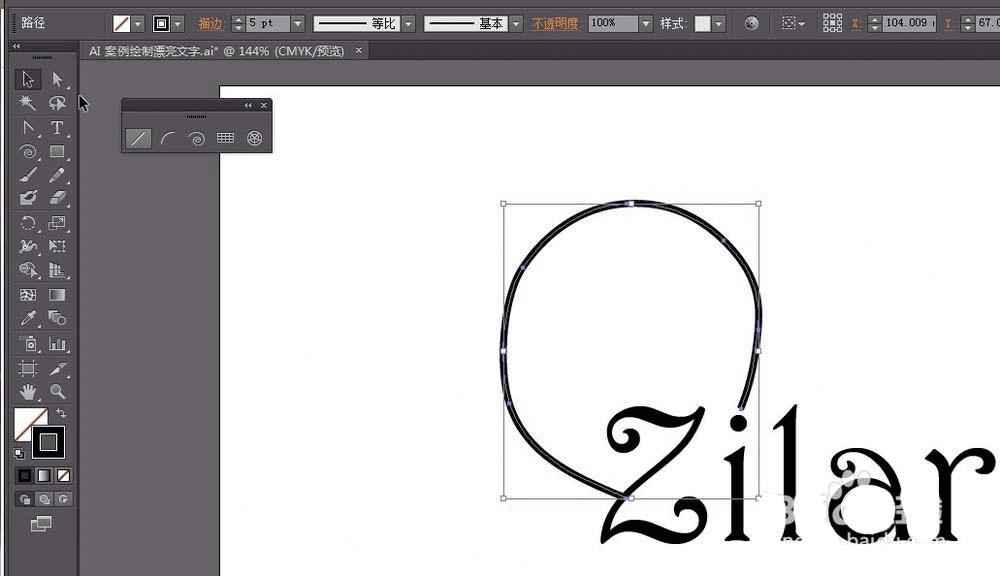
Task: Select the Blob Brush tool
Action: pyautogui.click(x=28, y=198)
